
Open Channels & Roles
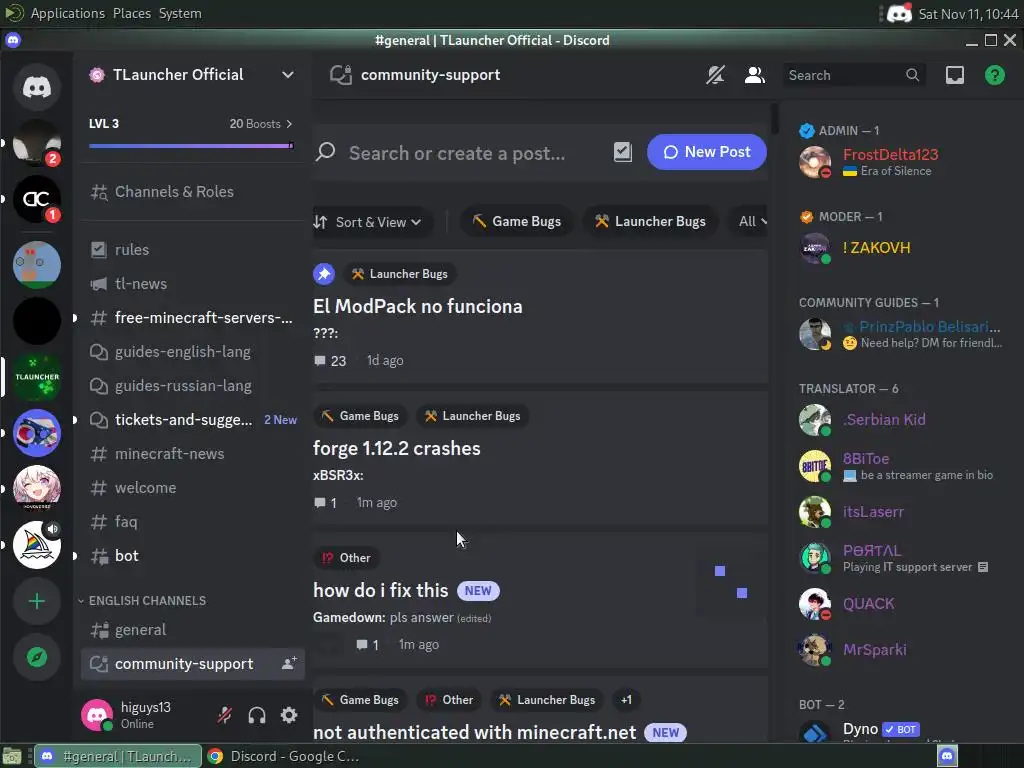[x=192, y=192]
